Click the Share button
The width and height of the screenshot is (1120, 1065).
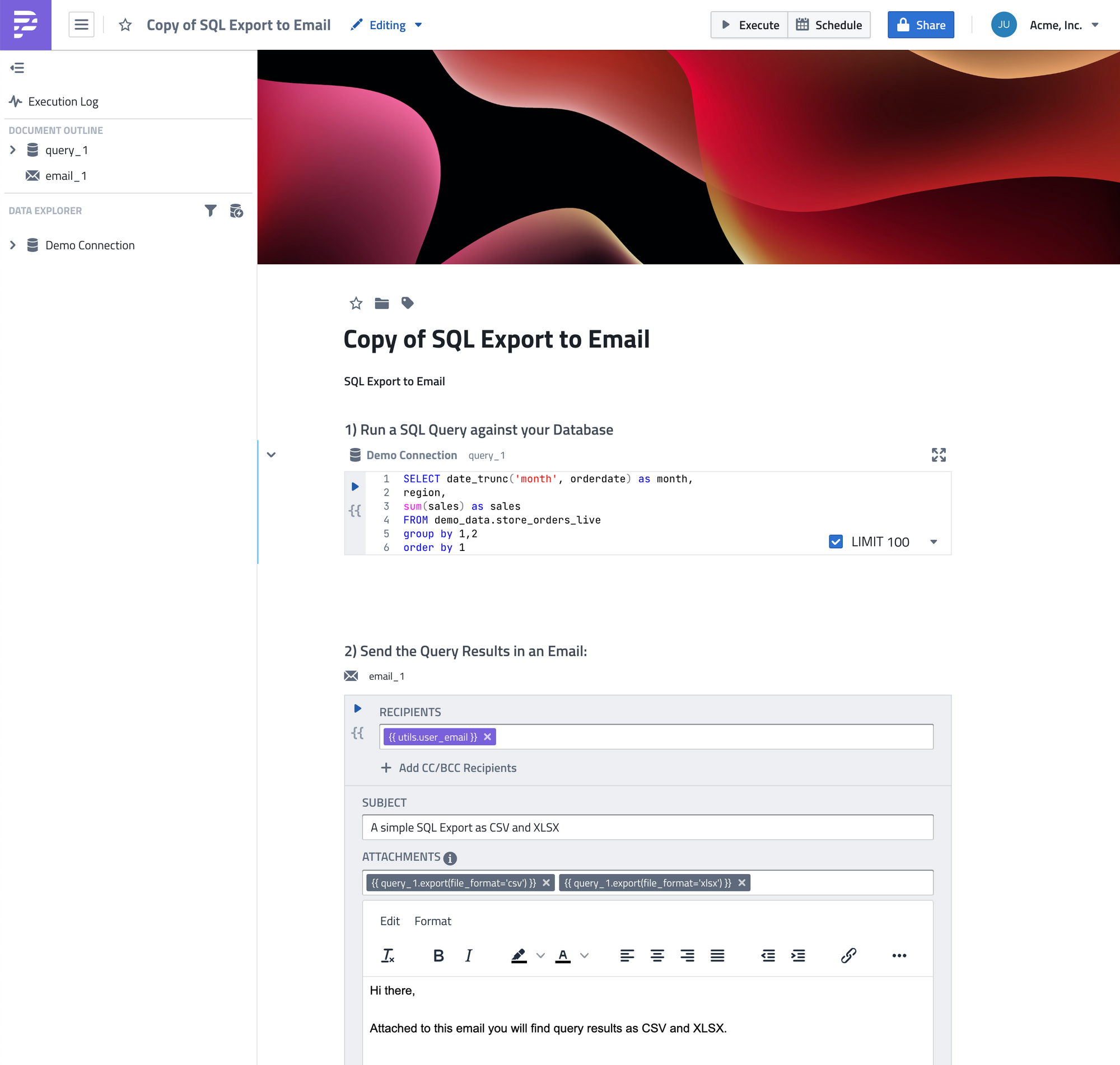920,25
